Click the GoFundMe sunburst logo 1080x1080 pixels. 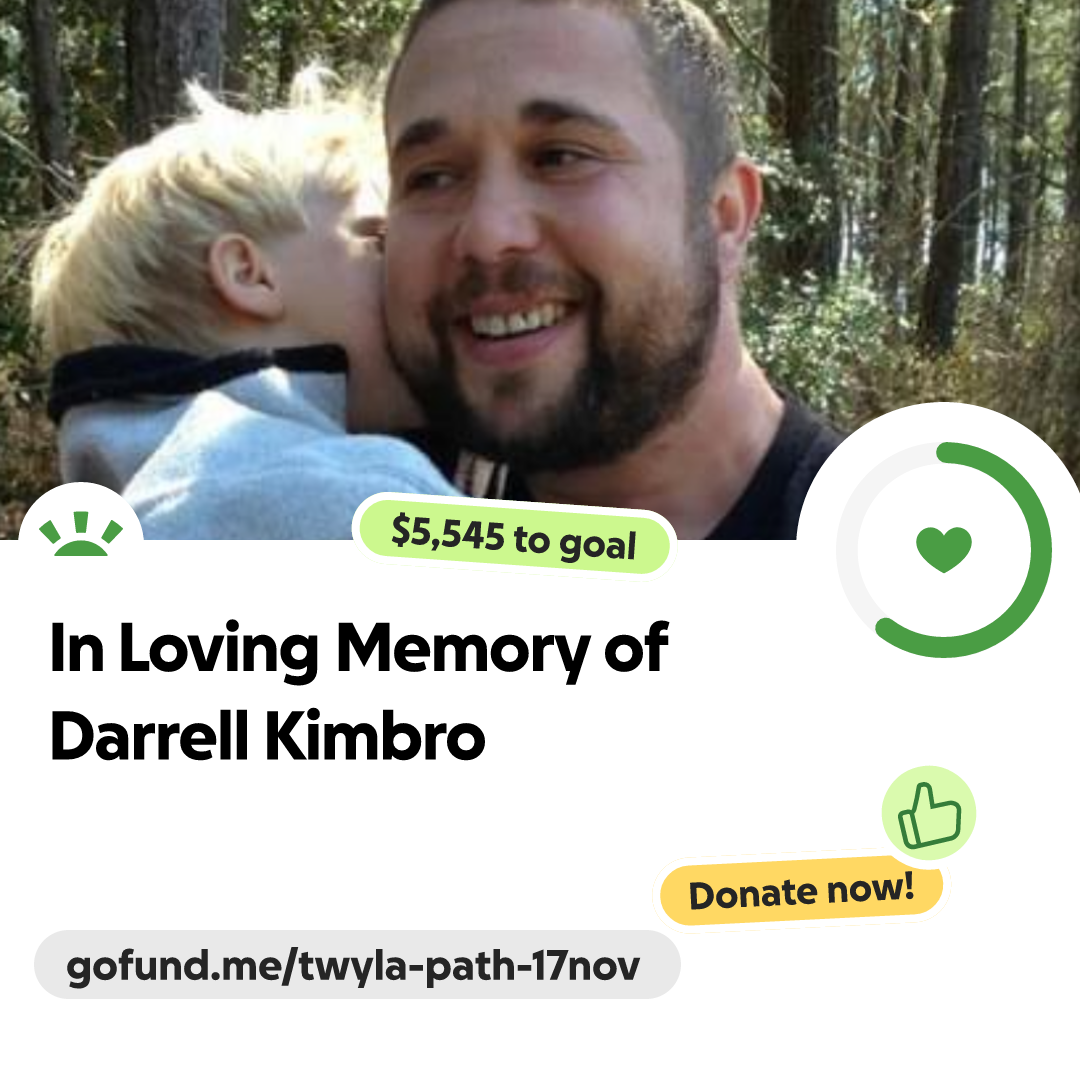[81, 533]
